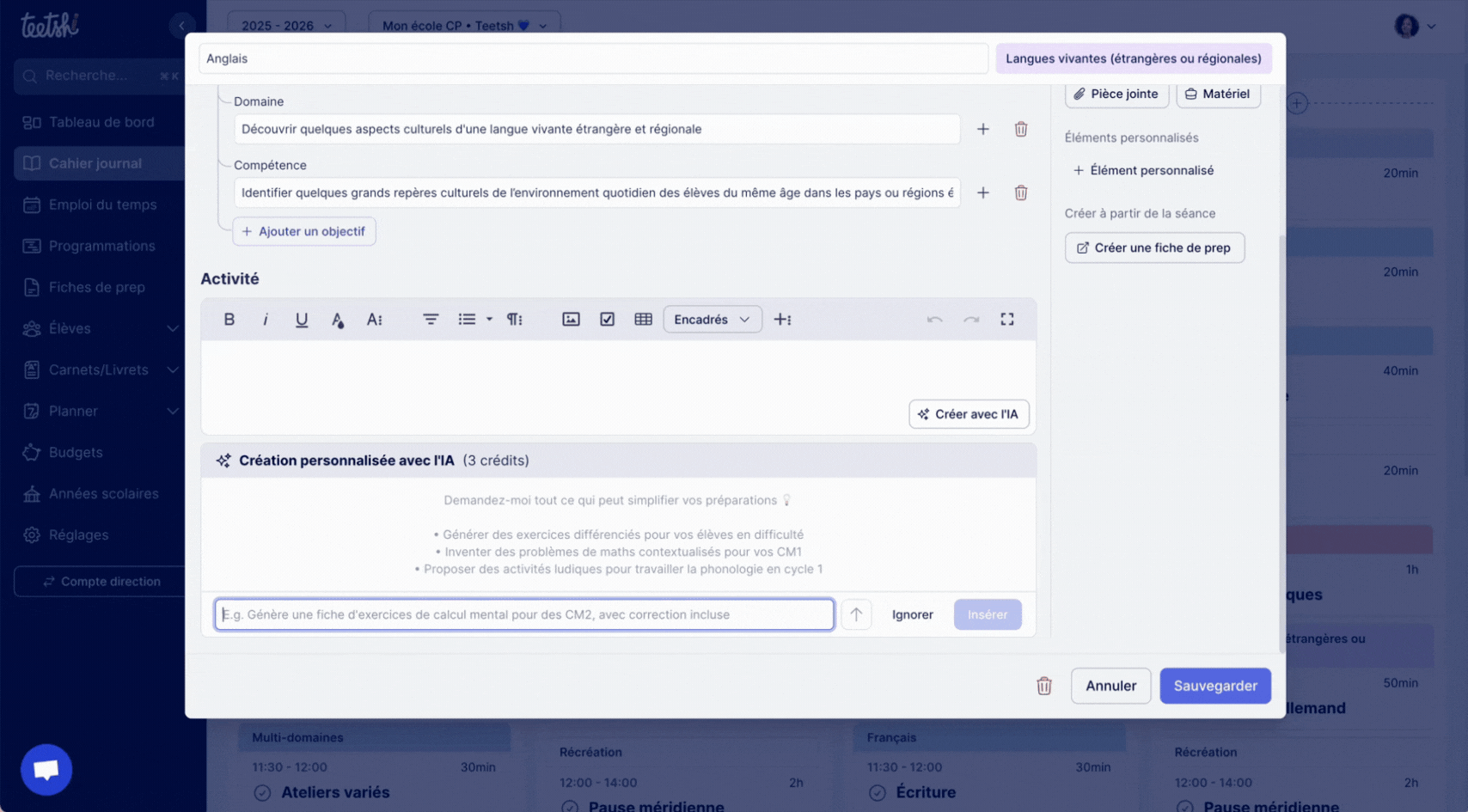Toggle underline formatting in the editor

[302, 320]
